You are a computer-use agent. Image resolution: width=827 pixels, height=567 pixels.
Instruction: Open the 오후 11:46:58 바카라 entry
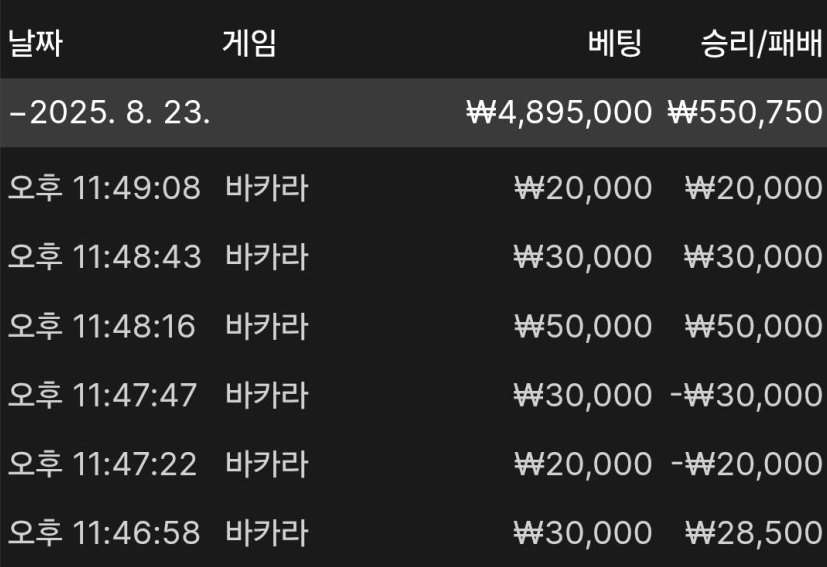(414, 533)
